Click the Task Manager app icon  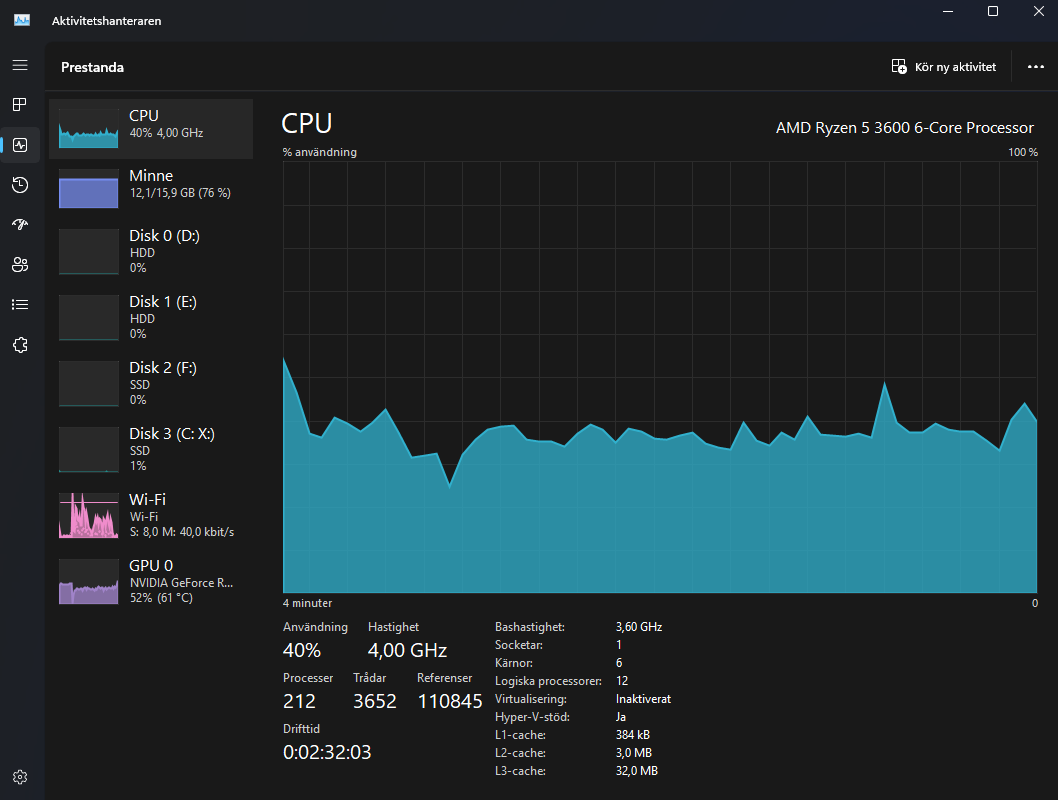22,20
